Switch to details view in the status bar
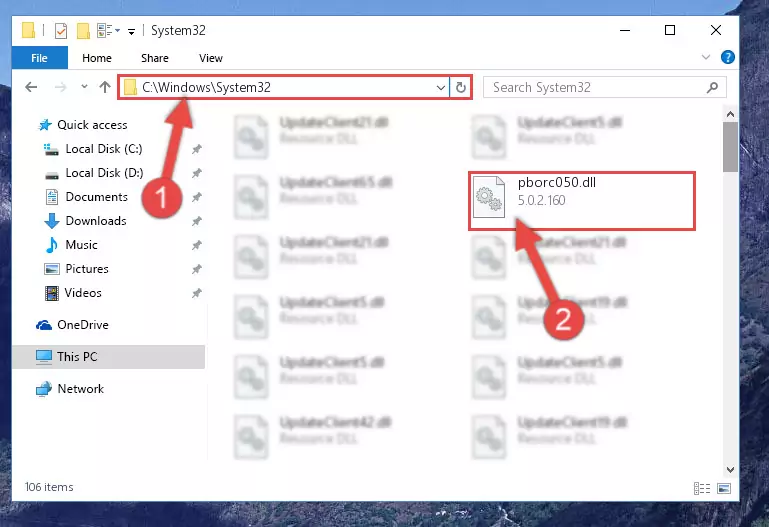The image size is (769, 527). 702,488
